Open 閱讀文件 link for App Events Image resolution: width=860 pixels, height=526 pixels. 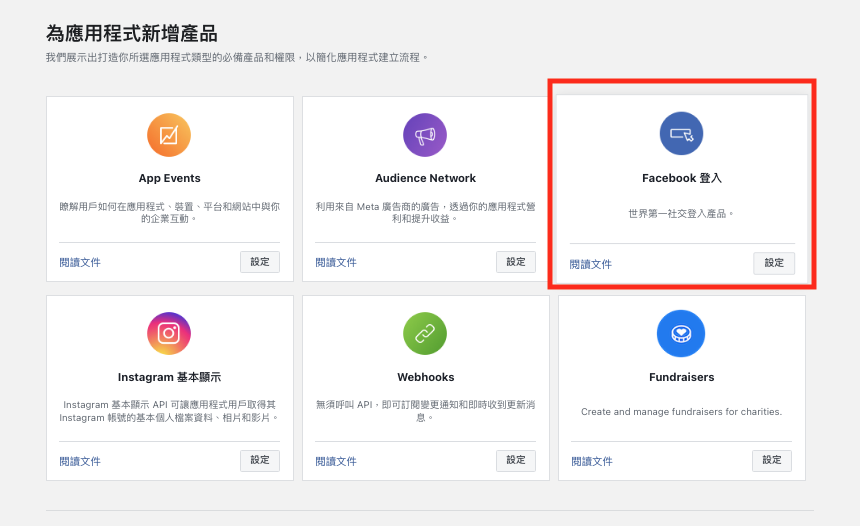80,263
